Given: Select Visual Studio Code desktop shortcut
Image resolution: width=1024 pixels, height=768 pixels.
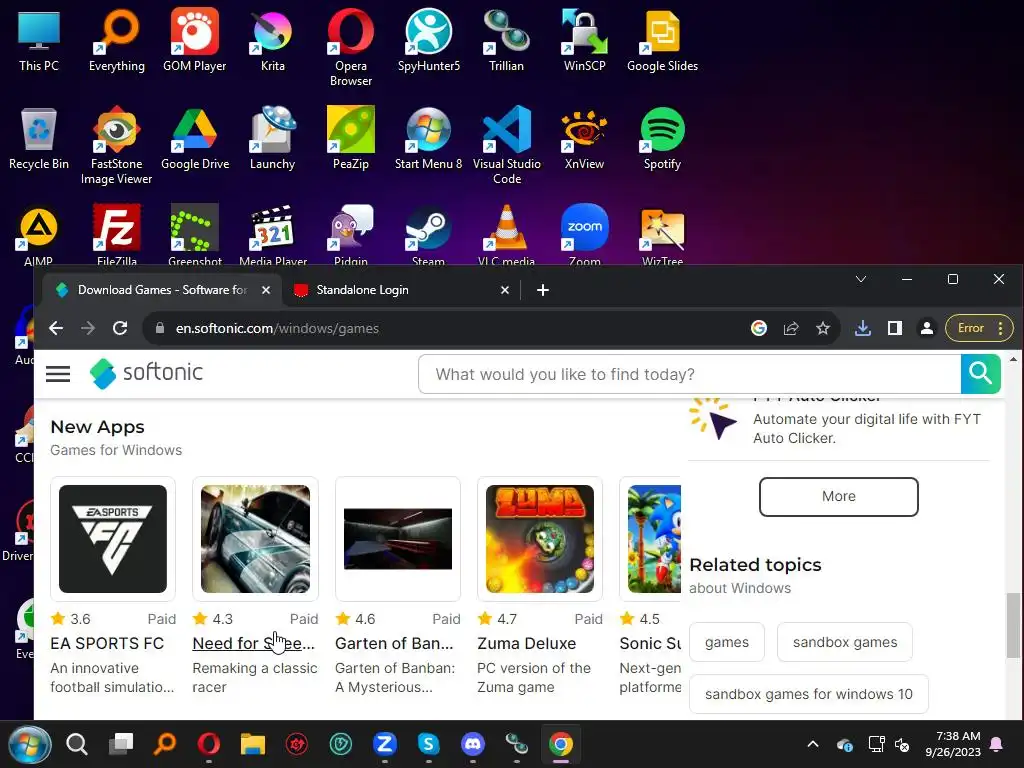Looking at the screenshot, I should click(x=507, y=146).
